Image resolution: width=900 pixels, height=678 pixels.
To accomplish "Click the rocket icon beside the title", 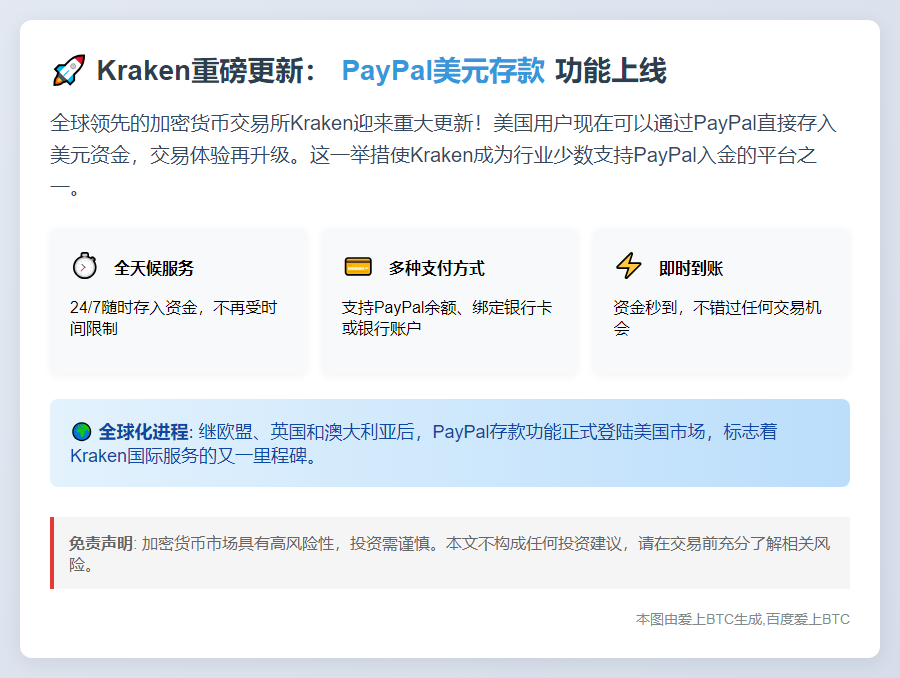I will 66,69.
